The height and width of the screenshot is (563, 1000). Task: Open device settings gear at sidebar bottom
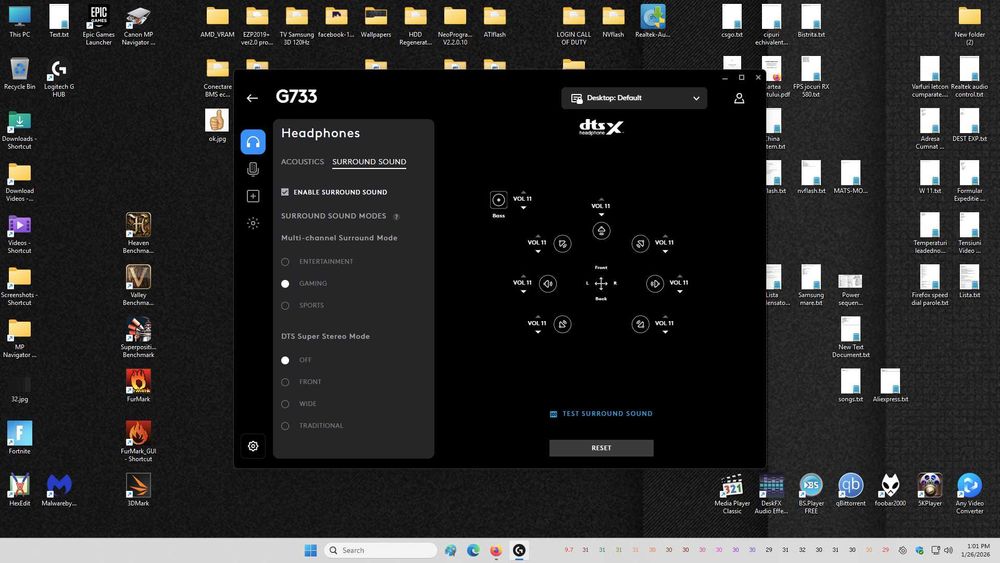click(253, 446)
